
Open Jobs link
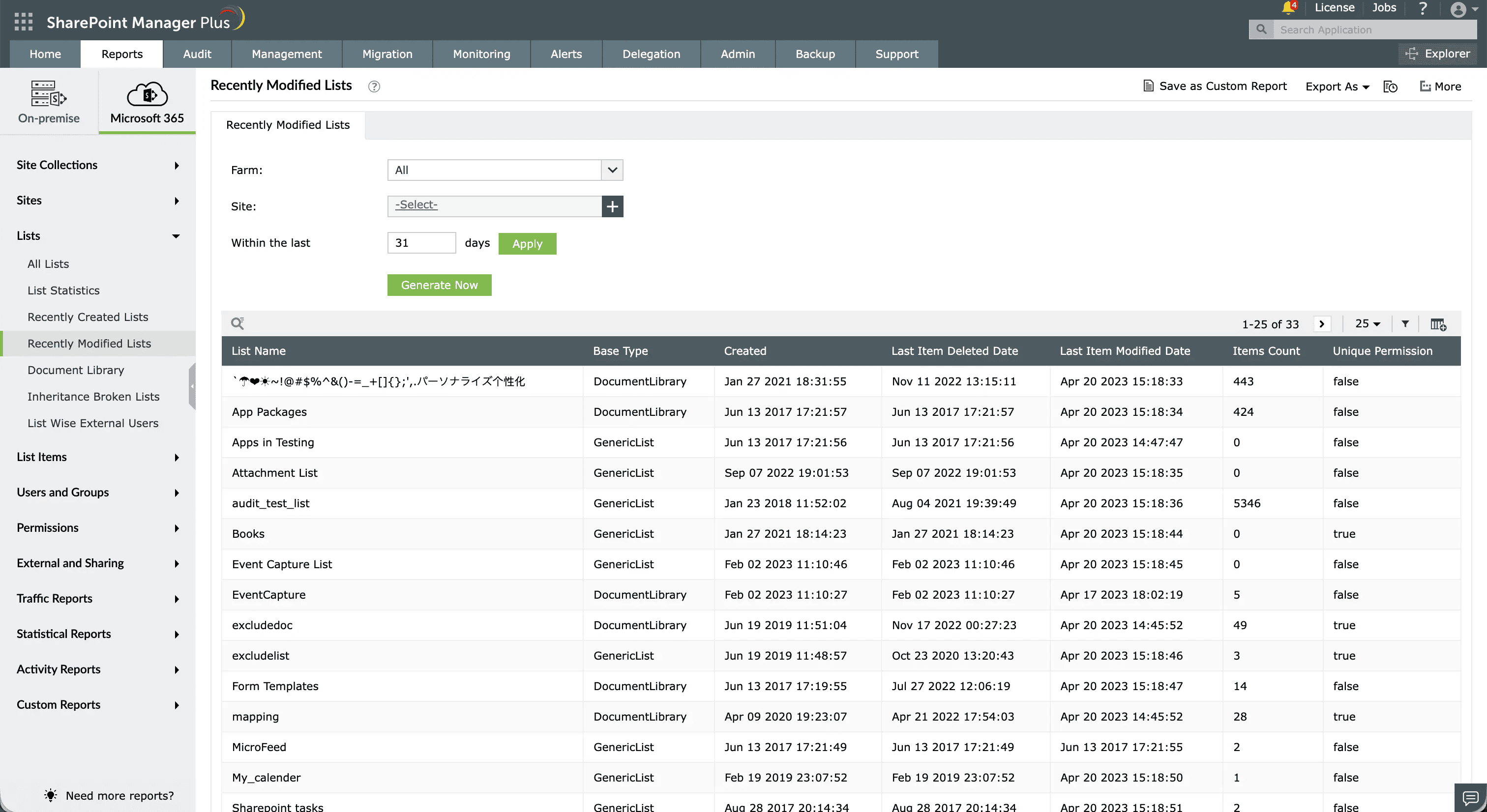(1384, 7)
